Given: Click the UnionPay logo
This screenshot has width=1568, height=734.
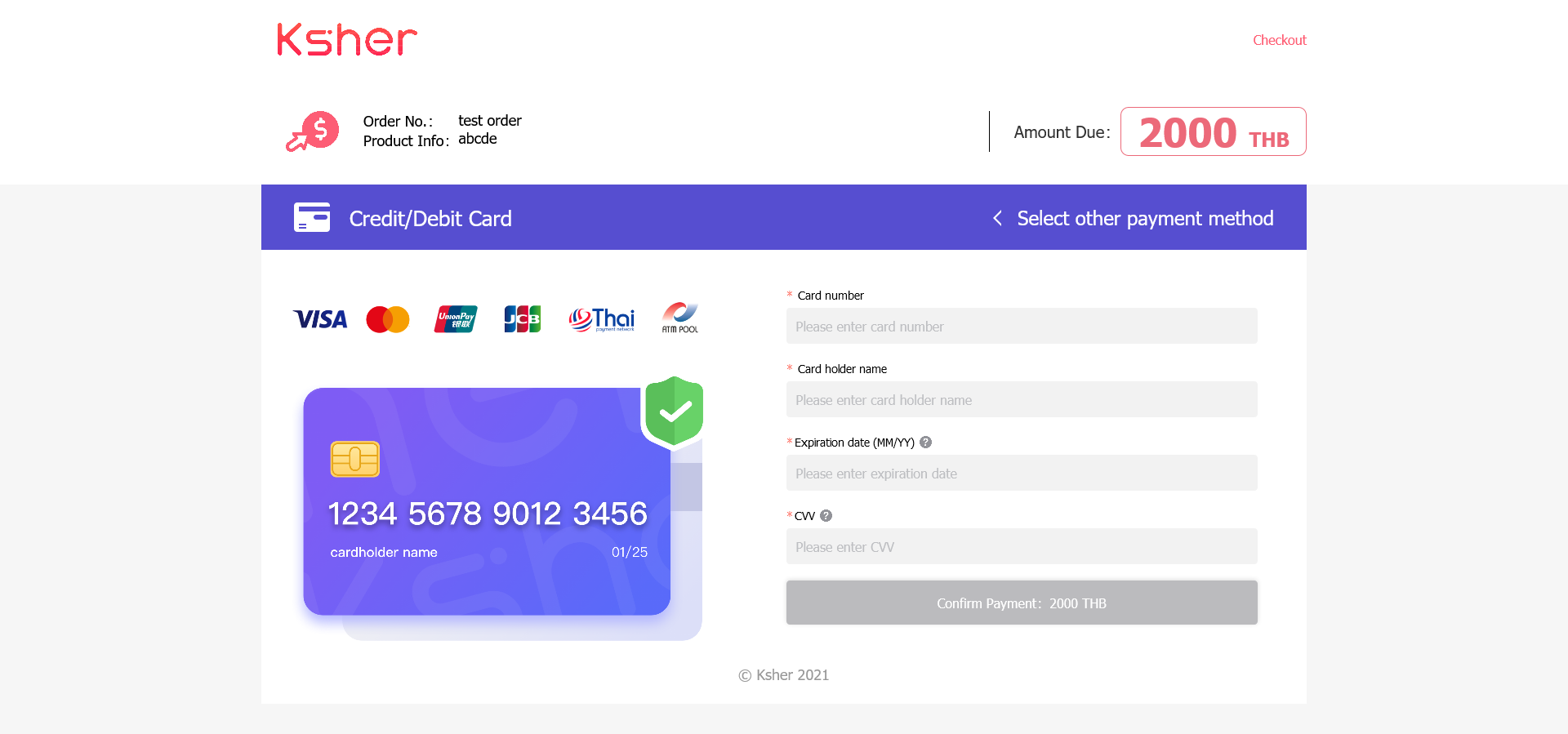Looking at the screenshot, I should [x=456, y=319].
